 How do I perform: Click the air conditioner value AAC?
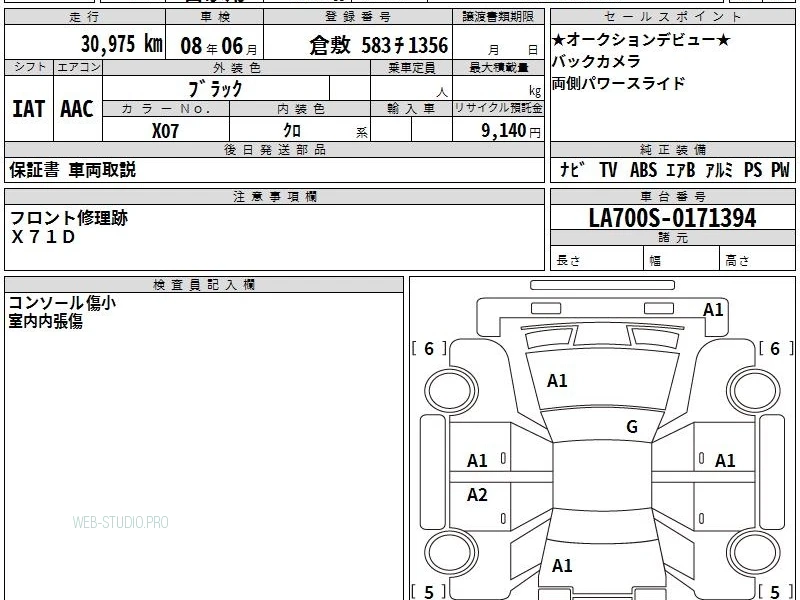pos(77,109)
